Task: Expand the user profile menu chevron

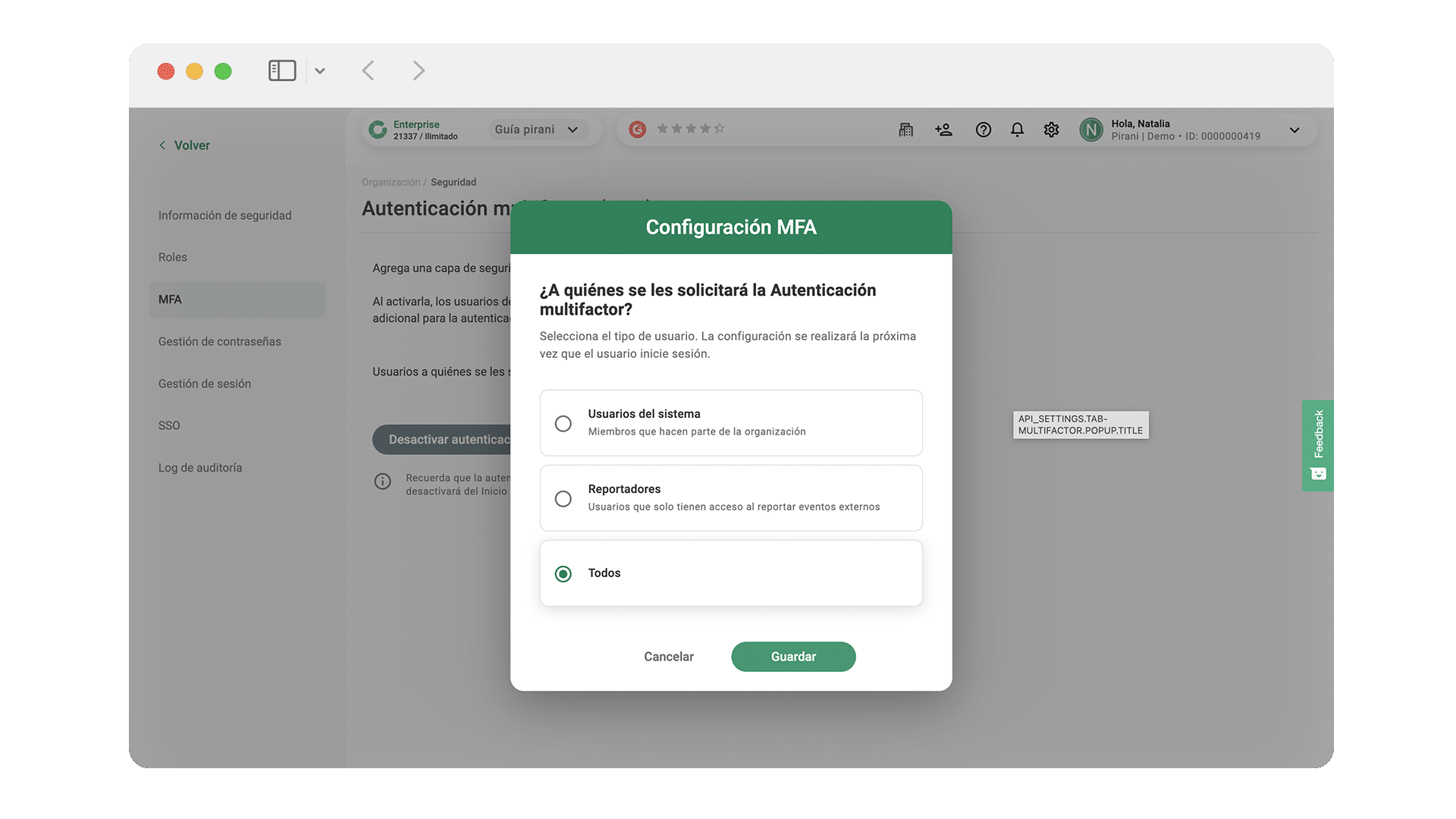Action: click(1294, 130)
